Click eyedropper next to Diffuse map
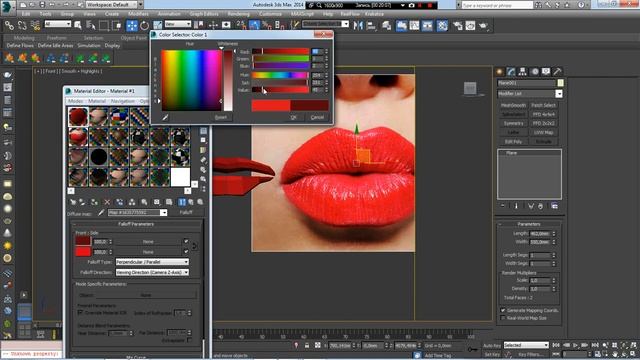640x360 pixels. pyautogui.click(x=102, y=213)
